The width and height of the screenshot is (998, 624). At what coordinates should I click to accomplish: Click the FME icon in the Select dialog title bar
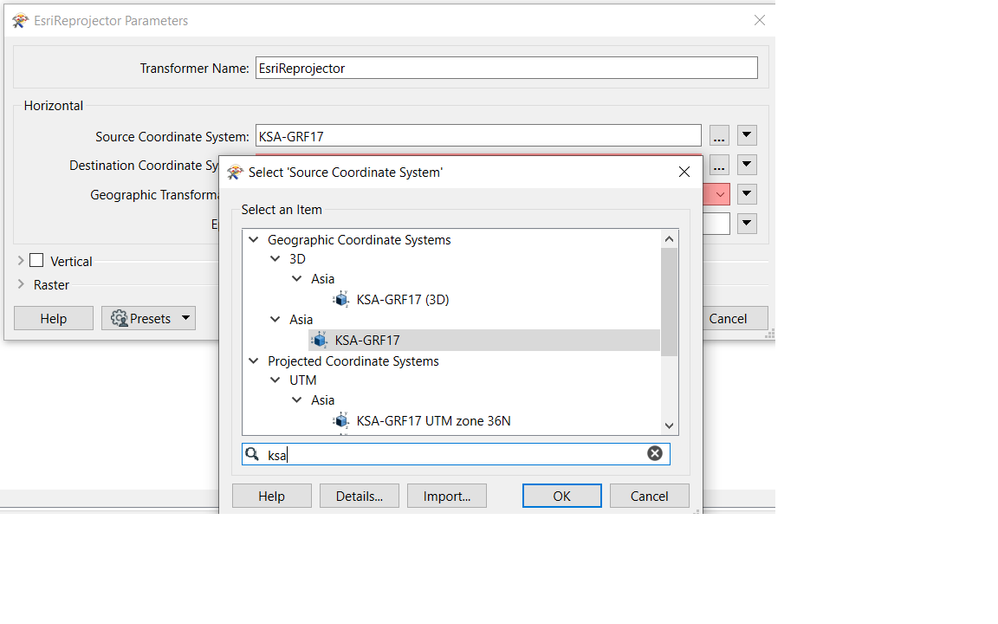235,172
